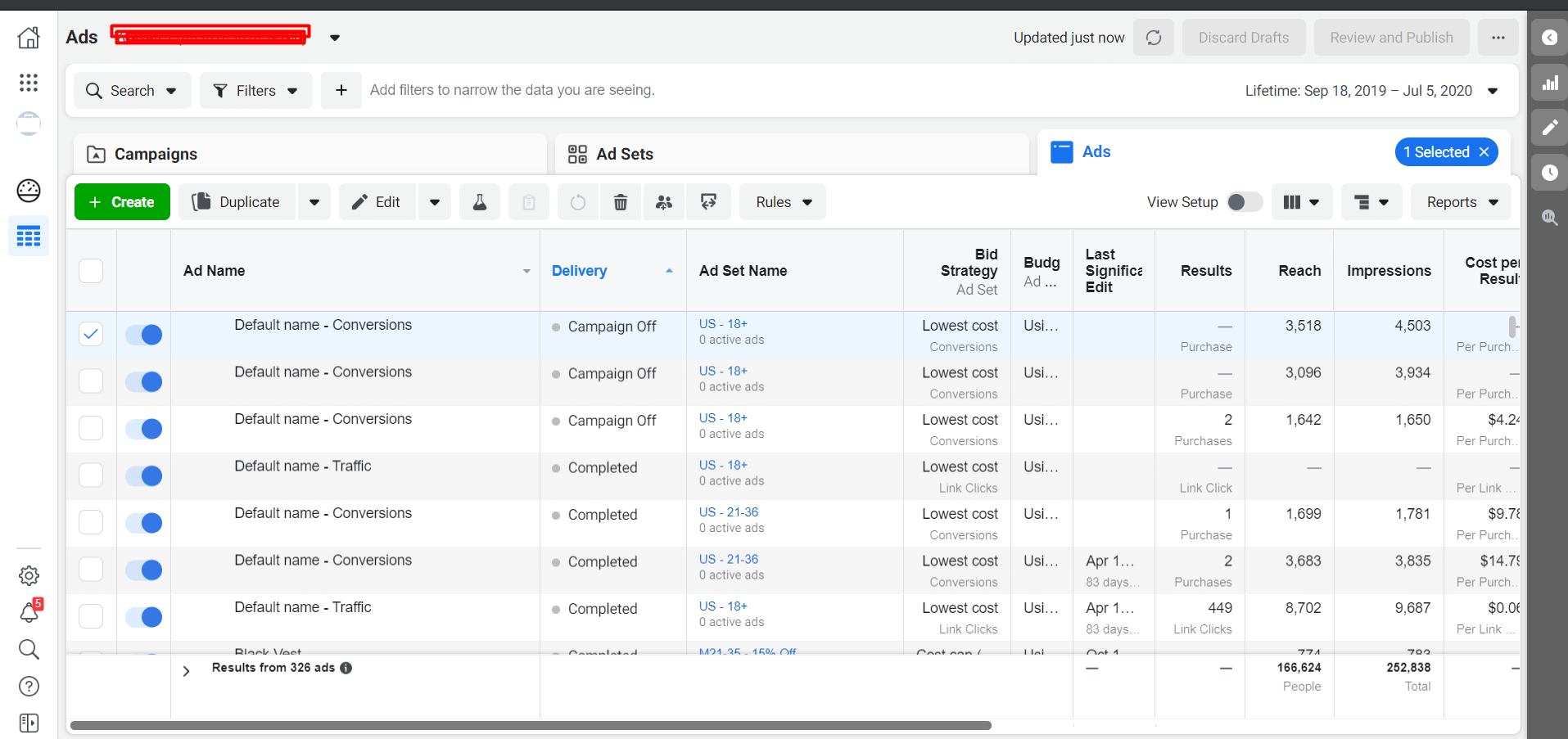Expand the Results from 326 ads row
Screen dimensions: 1568x739
187,671
